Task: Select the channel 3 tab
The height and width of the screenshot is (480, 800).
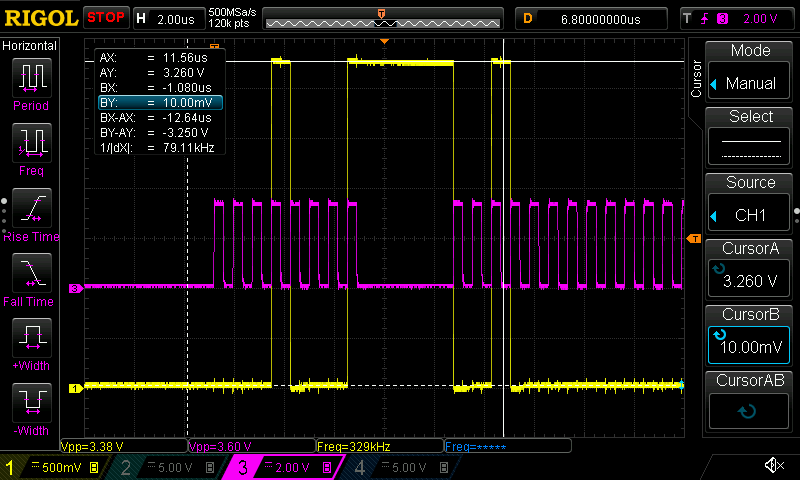Action: coord(283,467)
